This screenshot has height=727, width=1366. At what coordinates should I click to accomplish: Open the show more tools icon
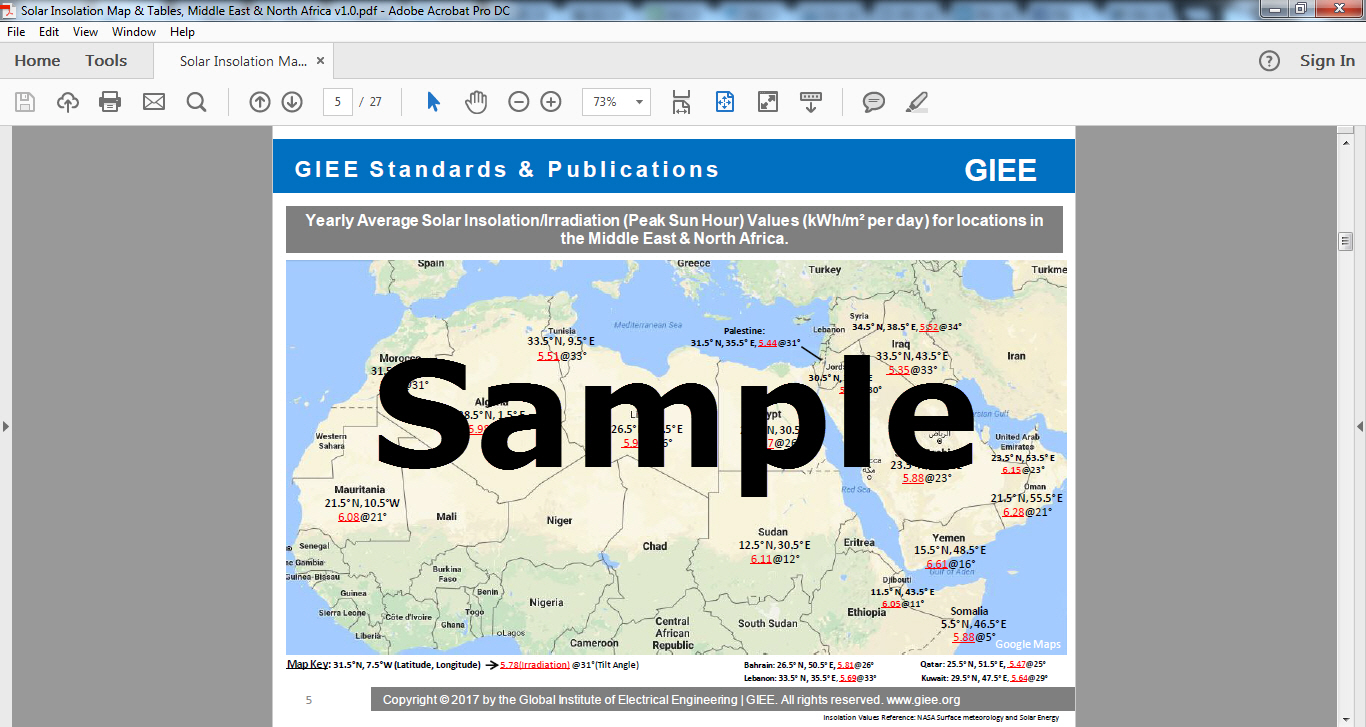pos(811,101)
